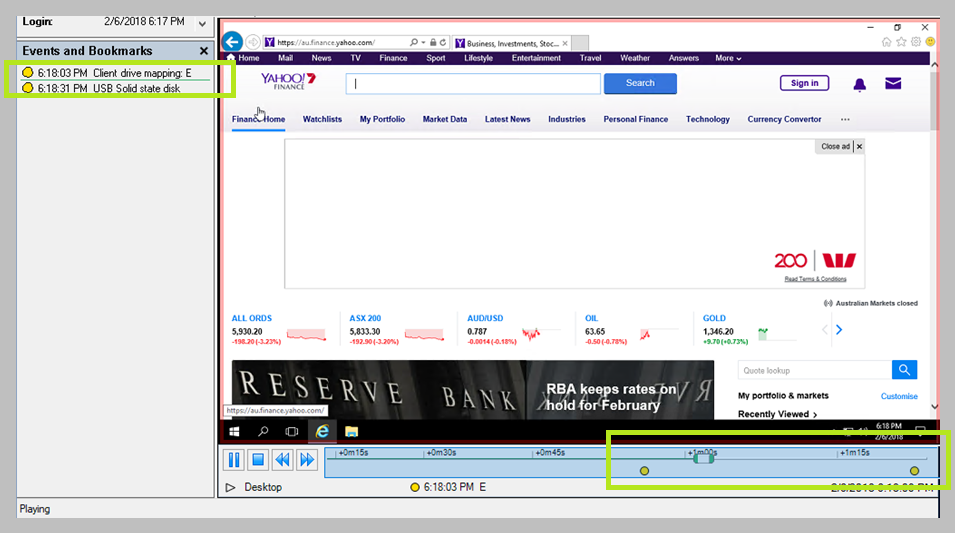Jump to the first yellow timeline event marker
This screenshot has width=955, height=533.
coord(644,471)
